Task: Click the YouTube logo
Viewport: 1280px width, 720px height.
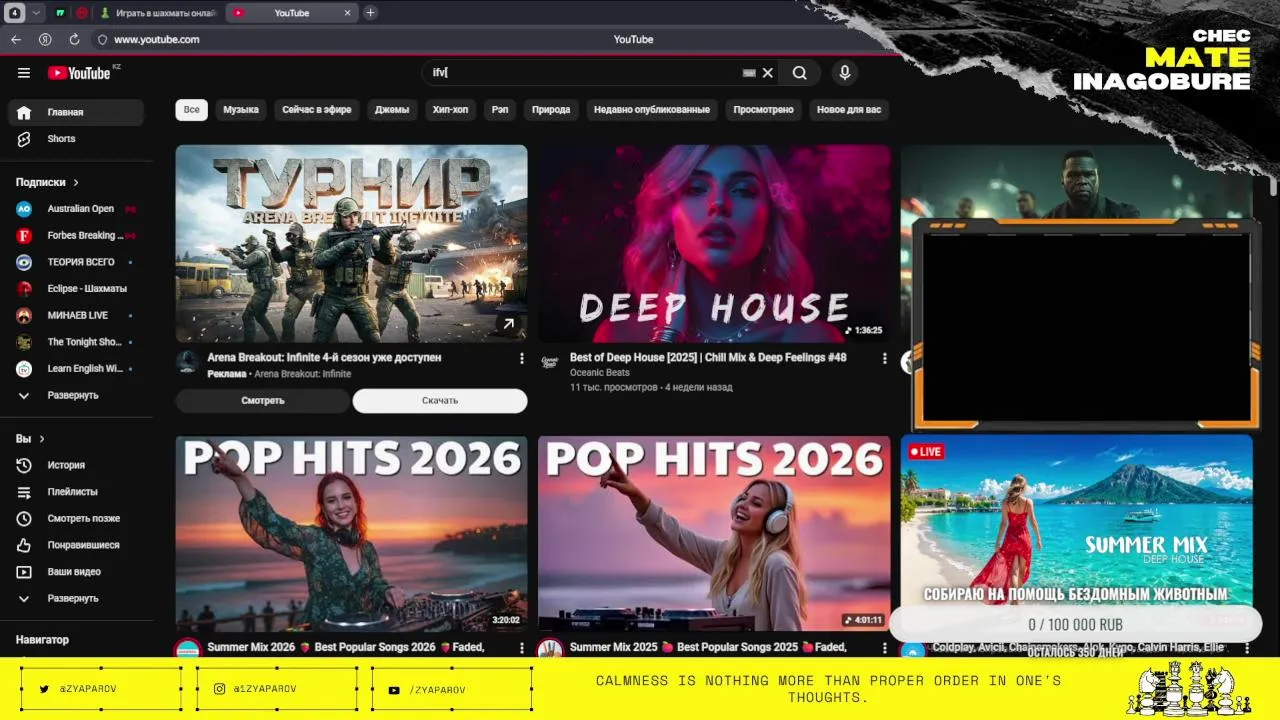Action: [79, 73]
